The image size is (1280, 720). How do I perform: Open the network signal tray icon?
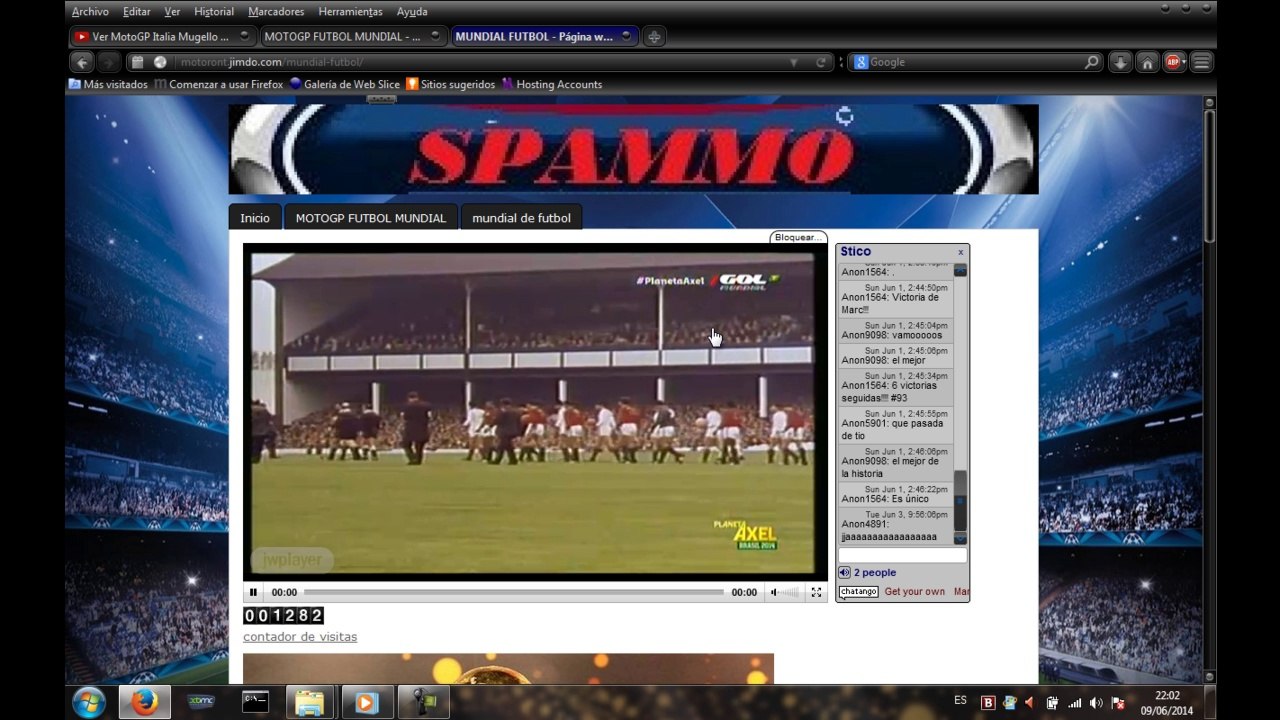click(x=1075, y=703)
